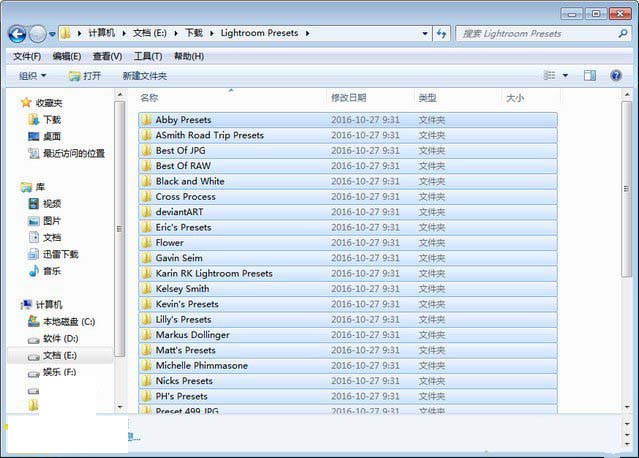Click the Eric's Presets folder icon
Viewport: 639px width, 458px height.
pyautogui.click(x=146, y=227)
